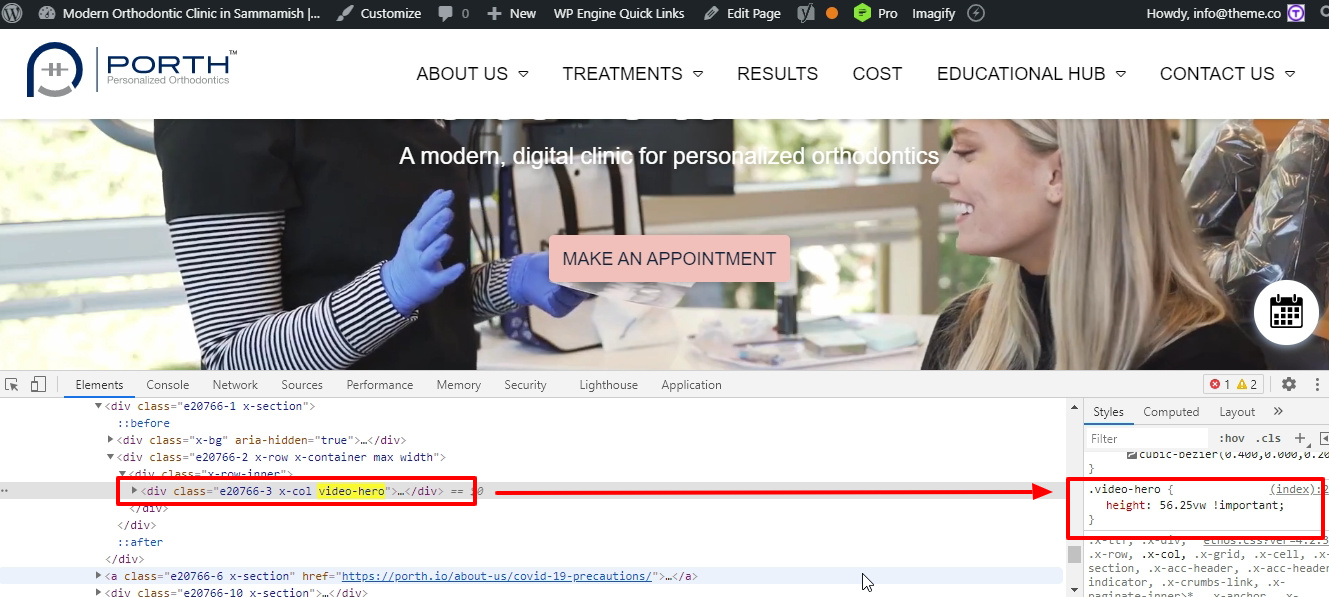The width and height of the screenshot is (1329, 597).
Task: Click the MAKE AN APPOINTMENT button
Action: (x=669, y=259)
